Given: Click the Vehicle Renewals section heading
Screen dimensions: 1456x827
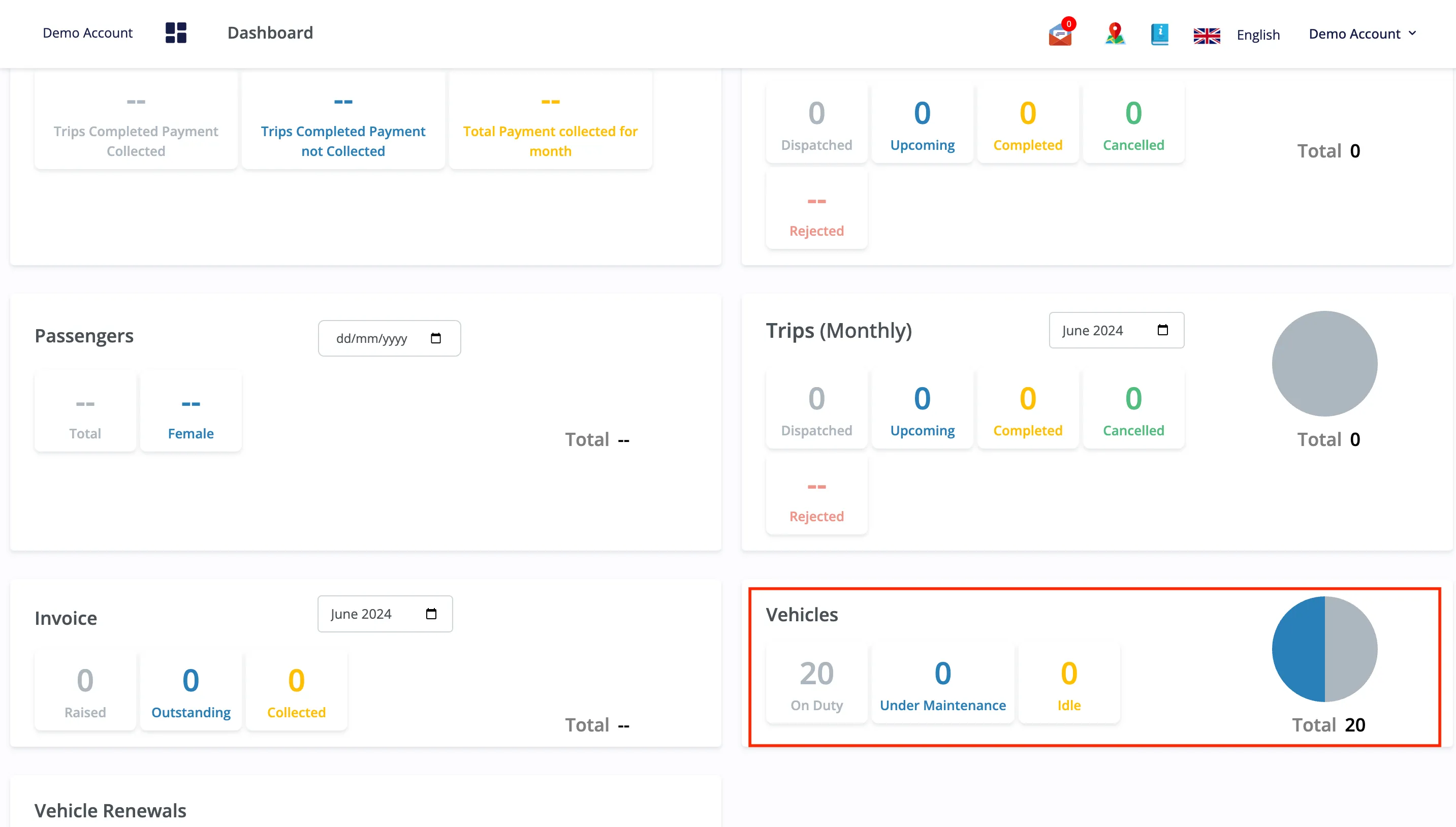Looking at the screenshot, I should coord(110,811).
